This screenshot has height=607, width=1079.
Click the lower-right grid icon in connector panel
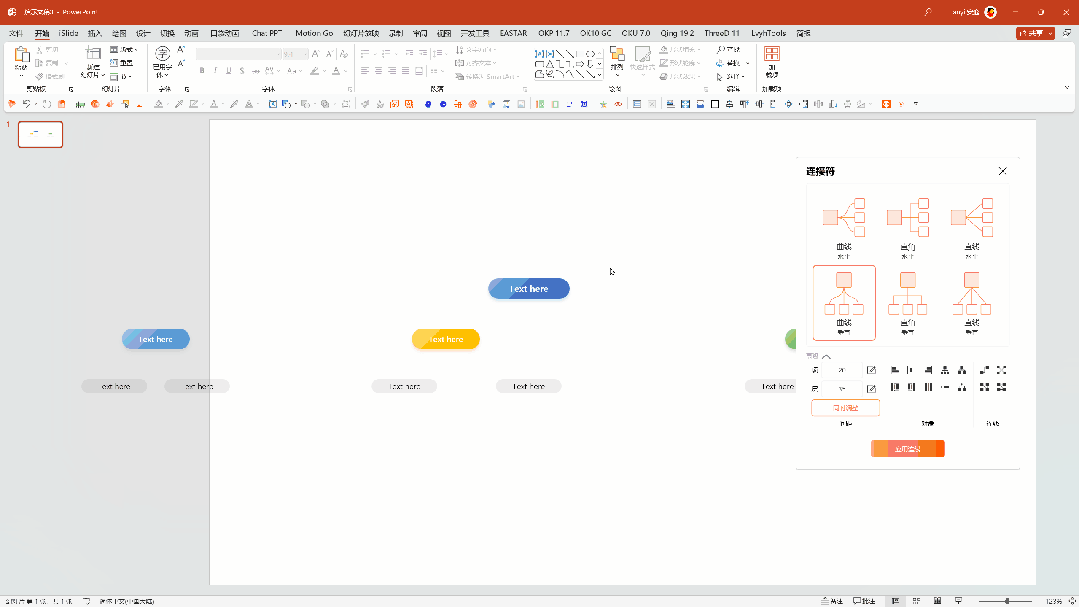[1001, 387]
